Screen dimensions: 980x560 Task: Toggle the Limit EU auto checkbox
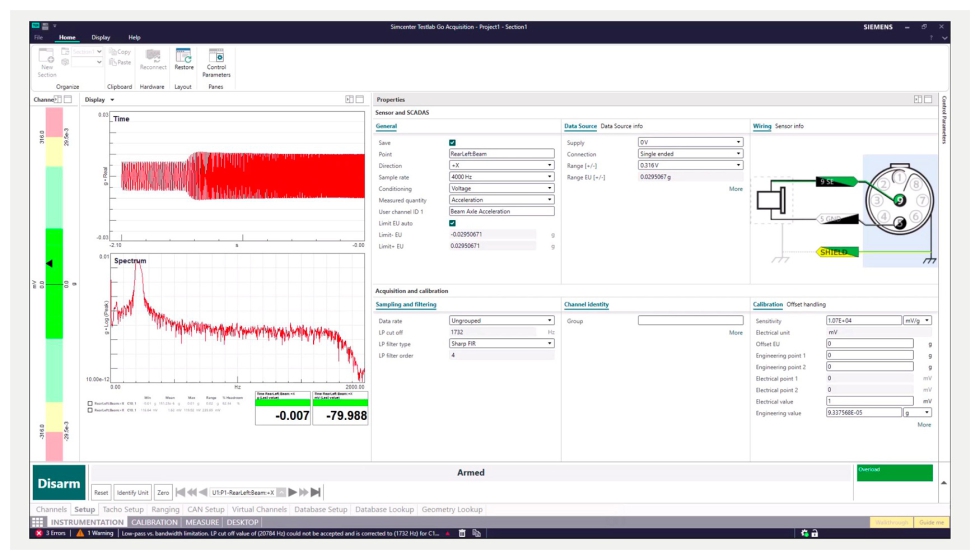tap(452, 223)
